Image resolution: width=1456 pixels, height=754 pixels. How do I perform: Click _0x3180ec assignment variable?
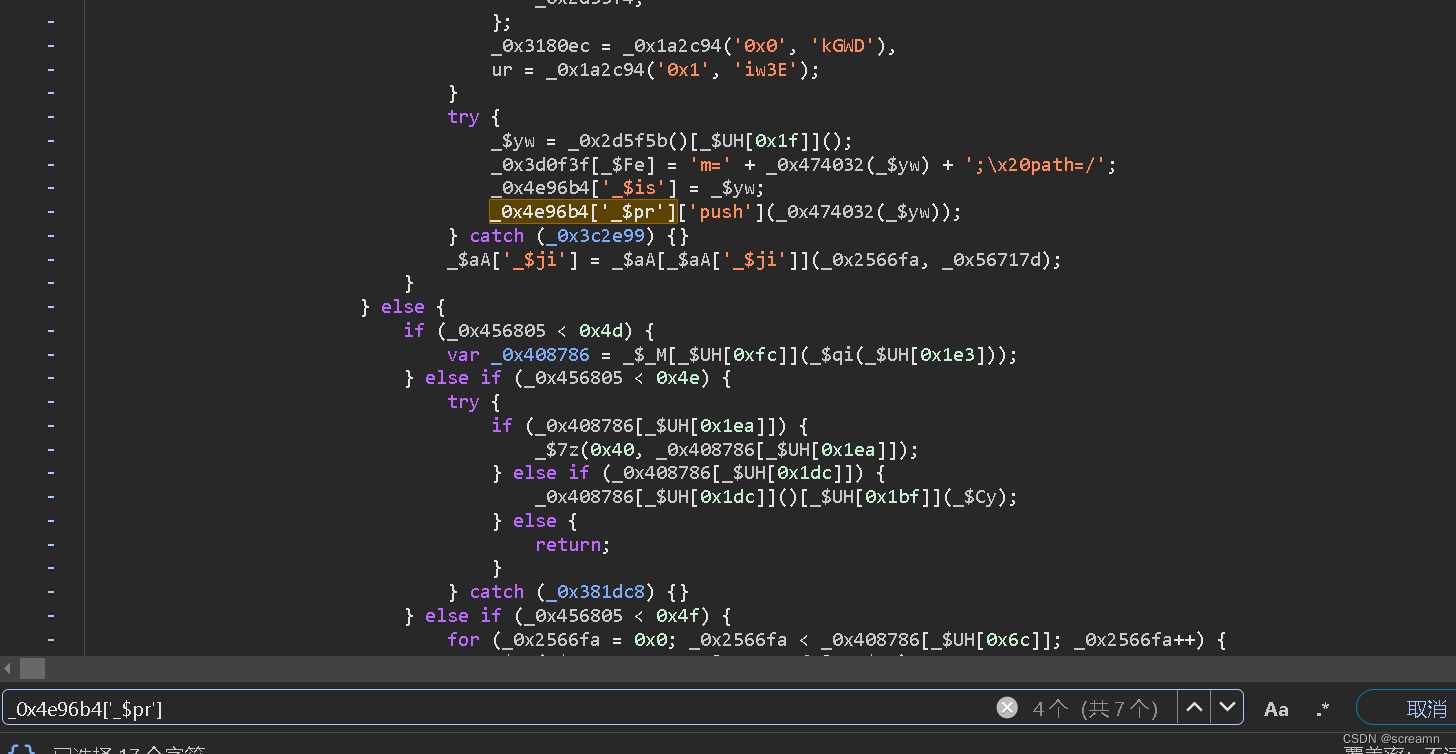tap(540, 46)
